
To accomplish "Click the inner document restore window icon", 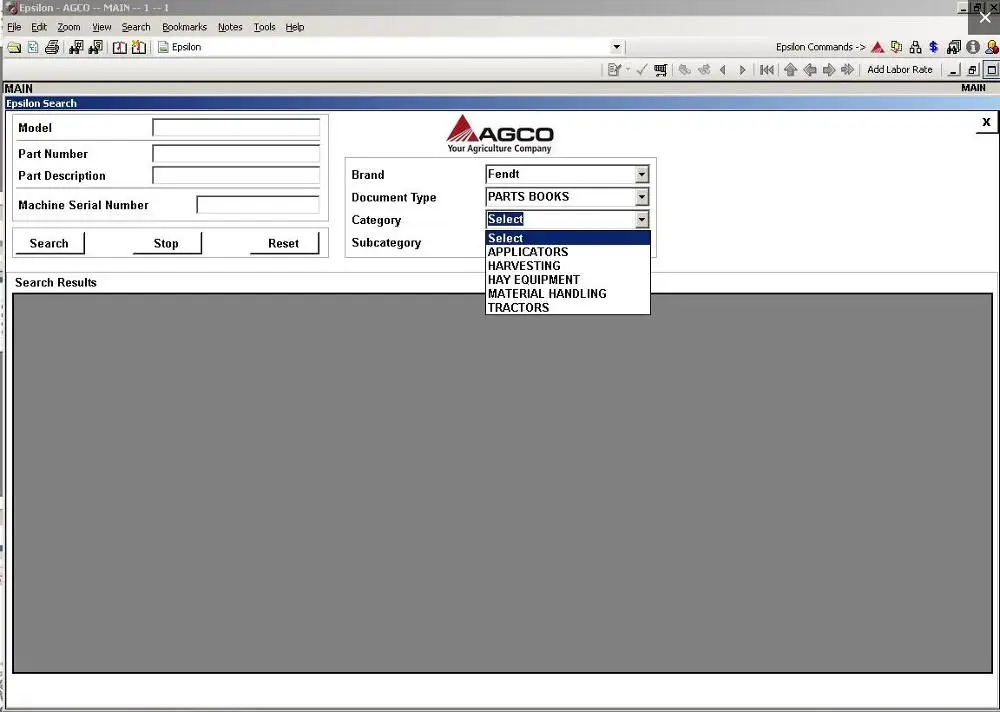I will 972,70.
